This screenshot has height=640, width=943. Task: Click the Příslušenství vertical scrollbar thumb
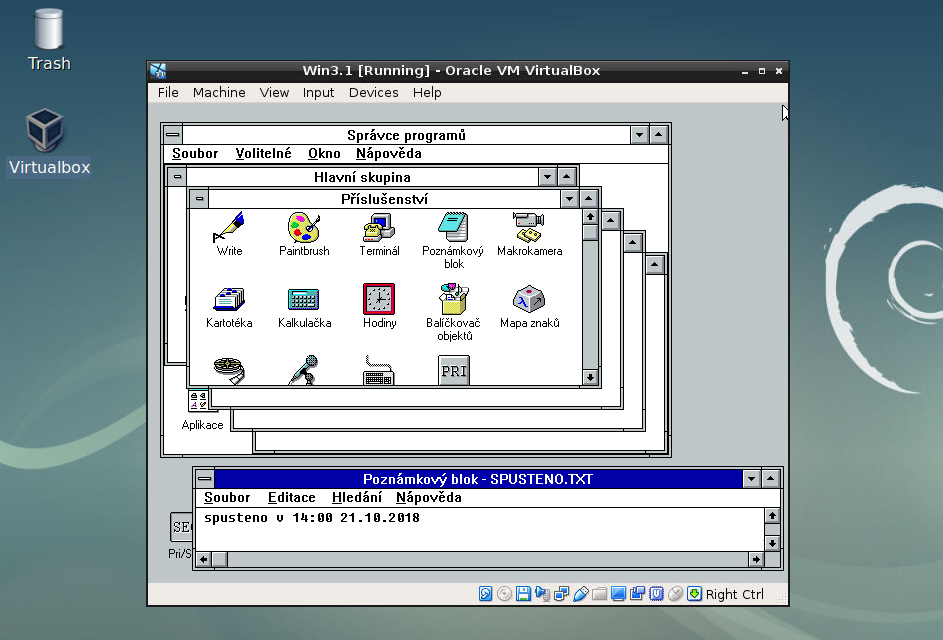pos(590,232)
